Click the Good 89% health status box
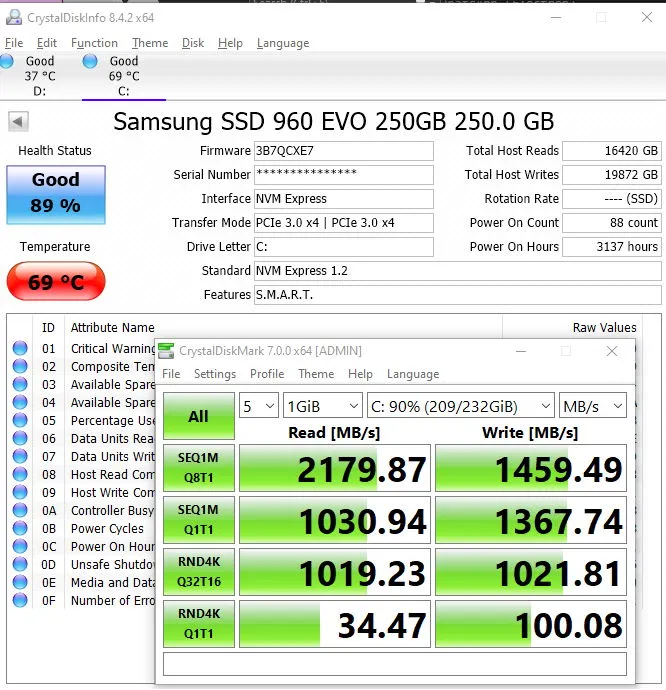Image resolution: width=666 pixels, height=690 pixels. pyautogui.click(x=56, y=194)
